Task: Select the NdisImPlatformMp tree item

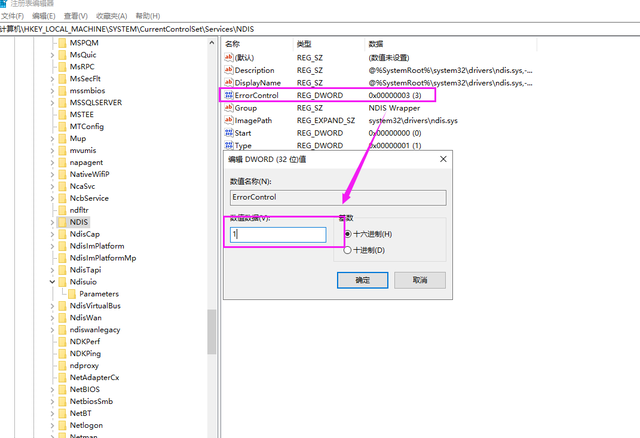Action: tap(103, 258)
